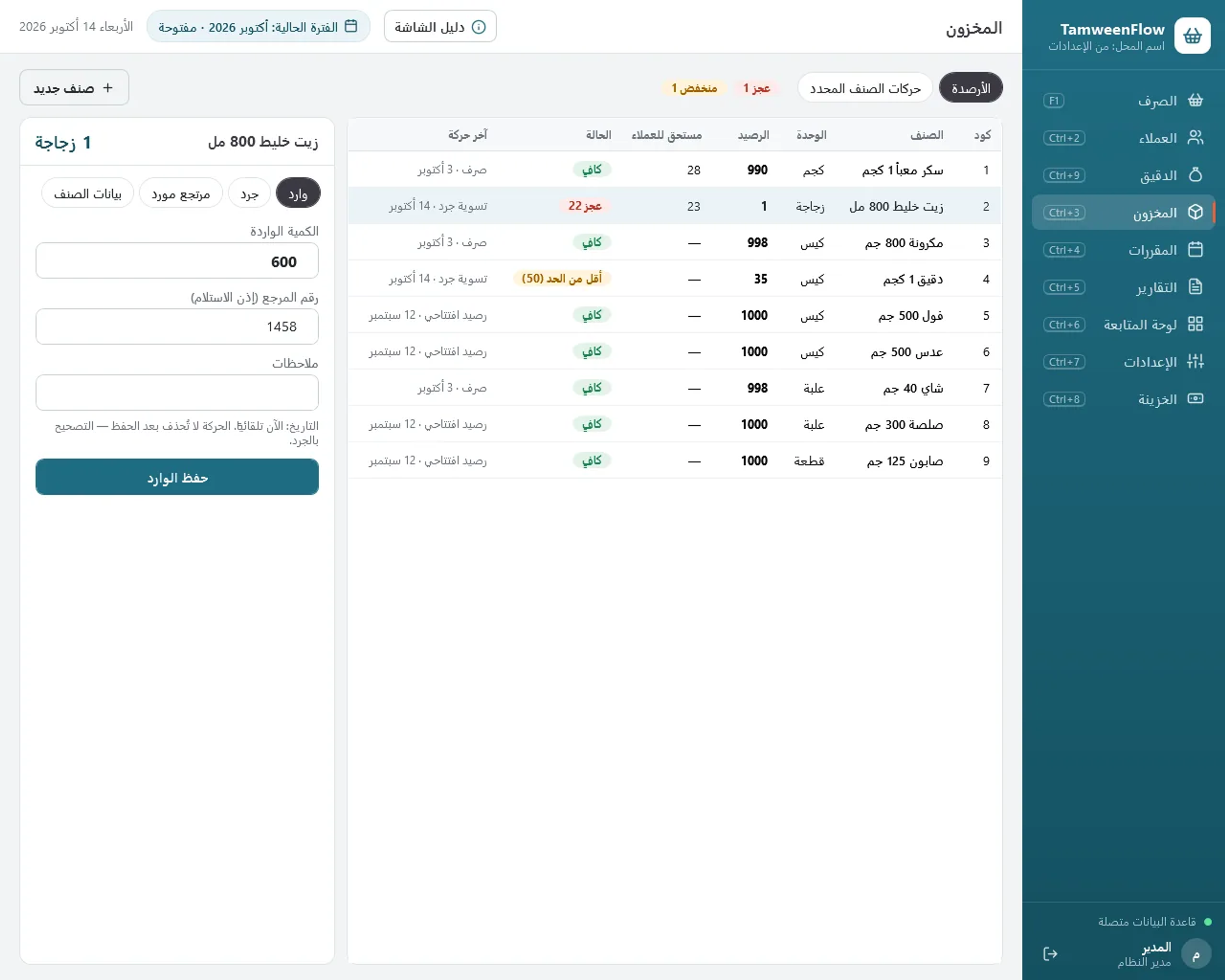Open the دليل الشاشة guide button
This screenshot has height=980, width=1225.
440,27
